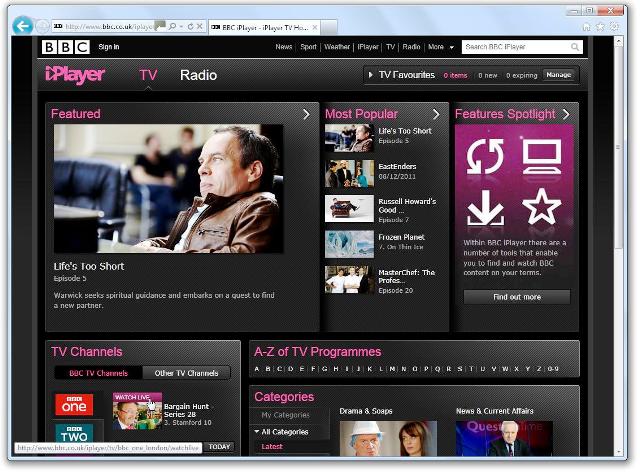
Task: Click the Sign in link
Action: (109, 47)
